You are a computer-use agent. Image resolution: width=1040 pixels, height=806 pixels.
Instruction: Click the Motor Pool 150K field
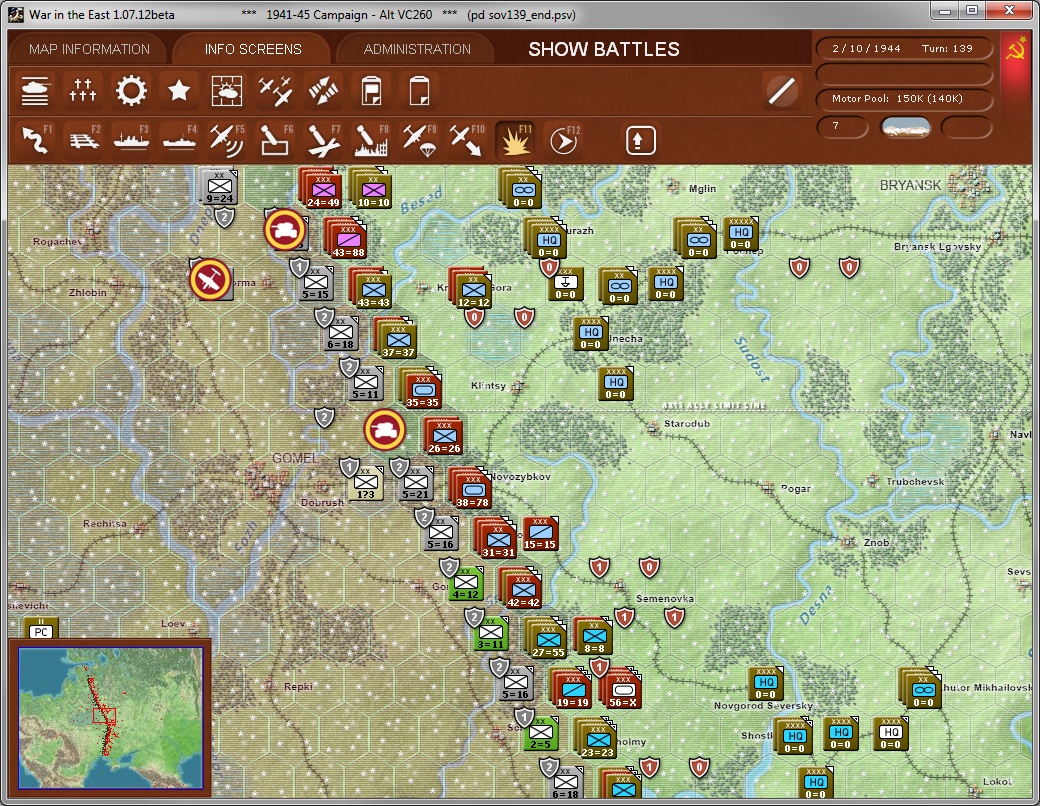[x=903, y=98]
